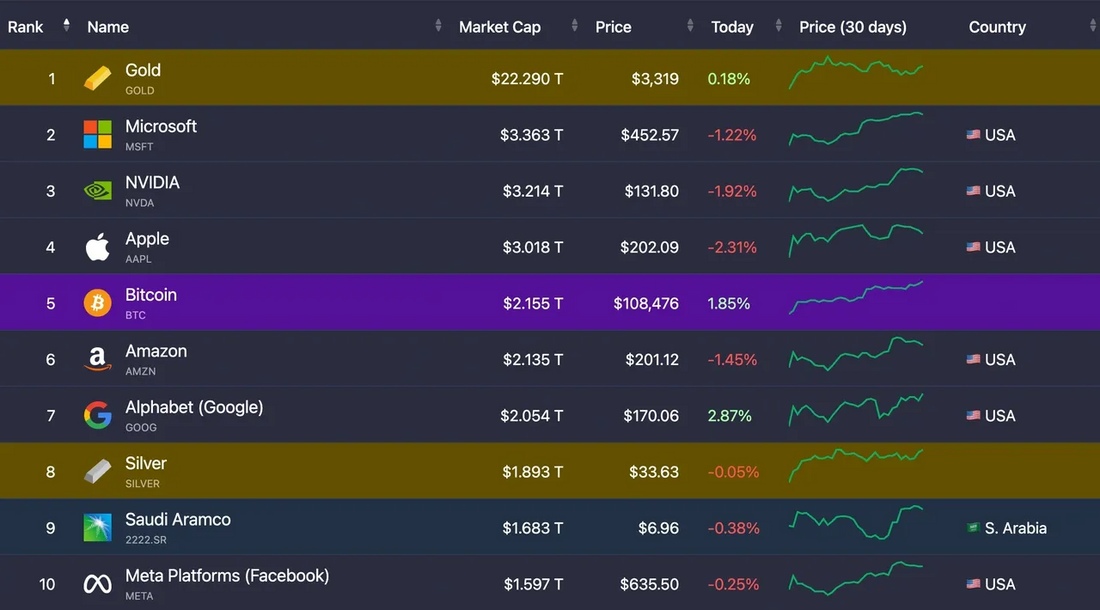Click the USA flag in Meta row
Viewport: 1100px width, 610px height.
point(973,583)
